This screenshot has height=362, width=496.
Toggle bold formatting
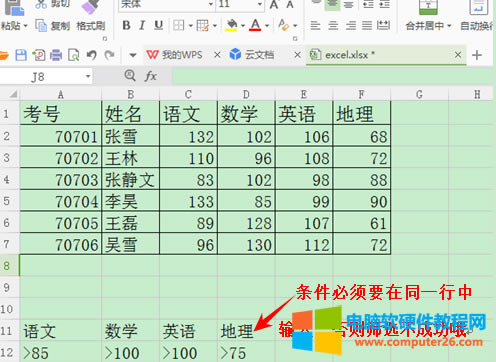[126, 25]
